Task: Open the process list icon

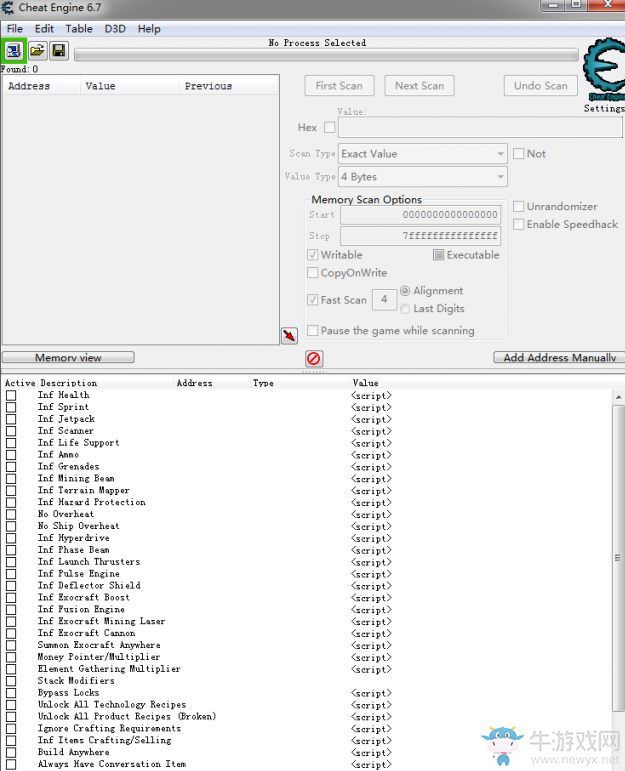Action: 13,50
